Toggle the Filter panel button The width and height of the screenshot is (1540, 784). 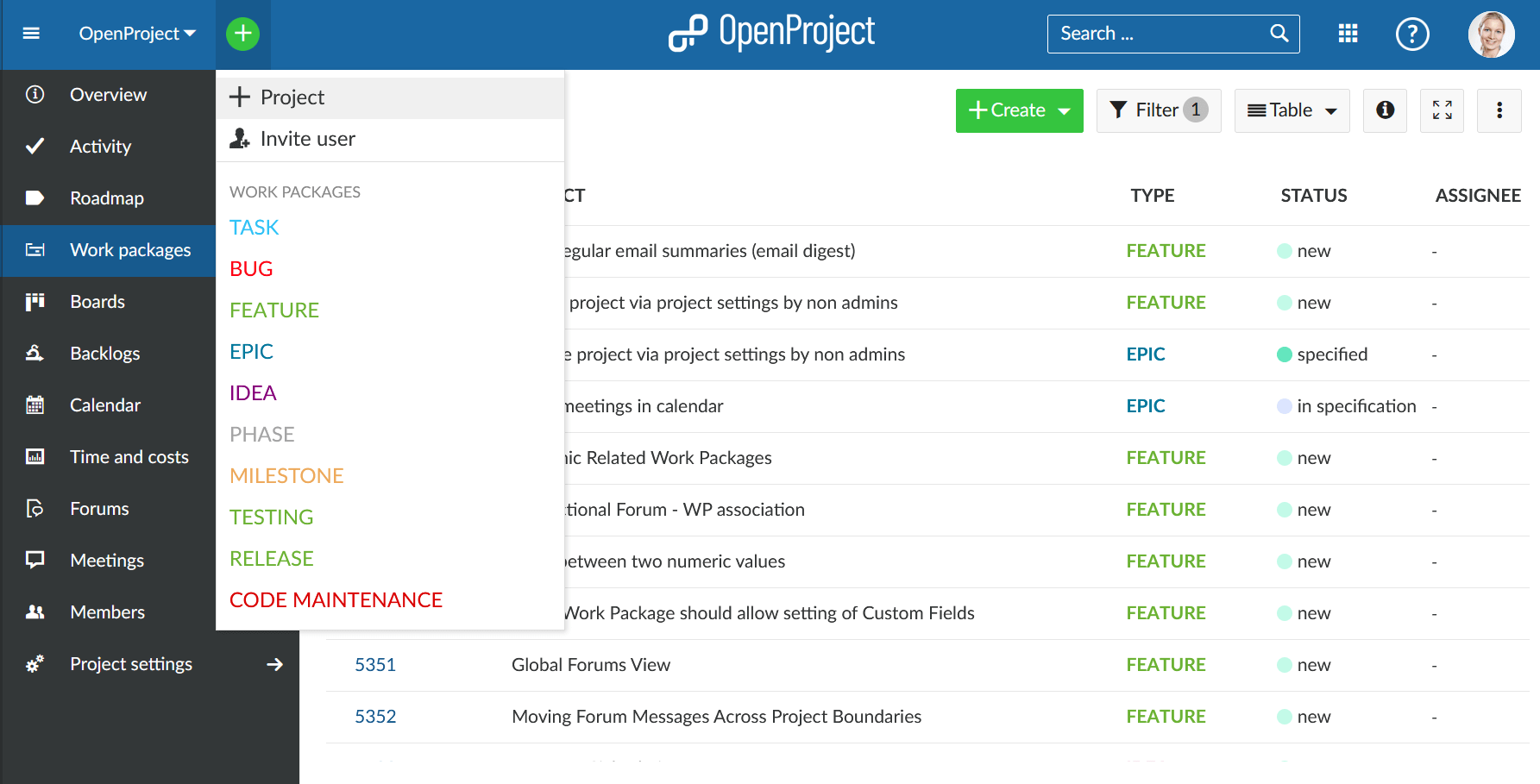click(x=1158, y=110)
